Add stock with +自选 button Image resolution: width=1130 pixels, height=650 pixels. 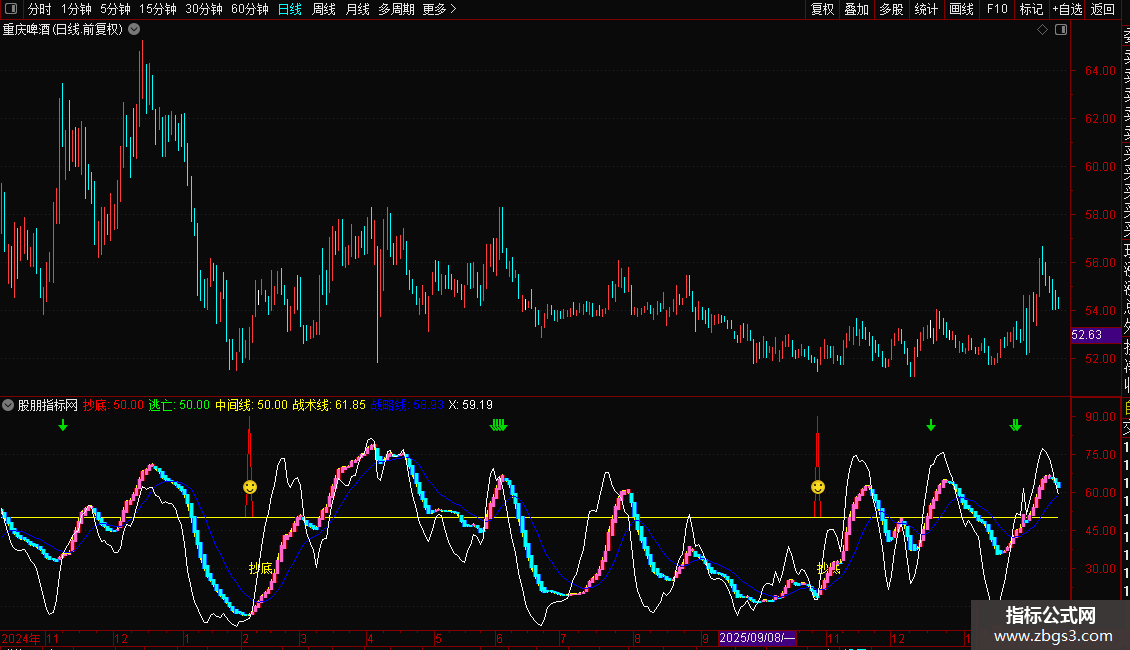click(1067, 9)
